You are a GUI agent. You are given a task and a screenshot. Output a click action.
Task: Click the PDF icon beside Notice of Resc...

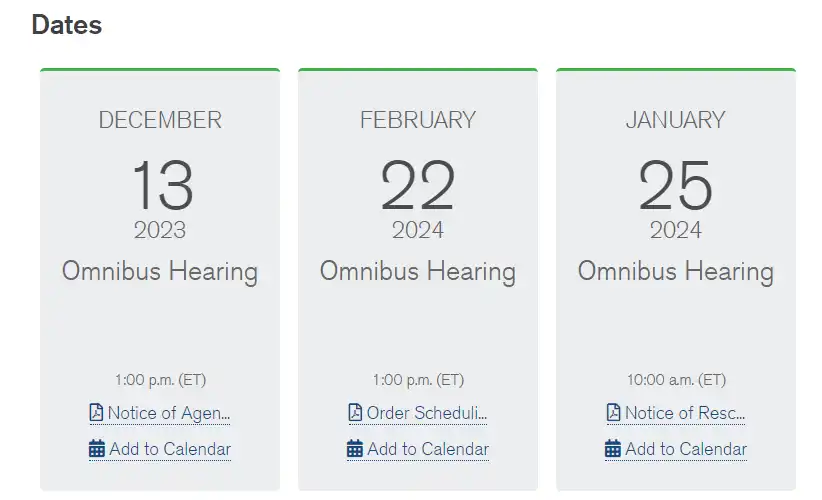click(613, 412)
